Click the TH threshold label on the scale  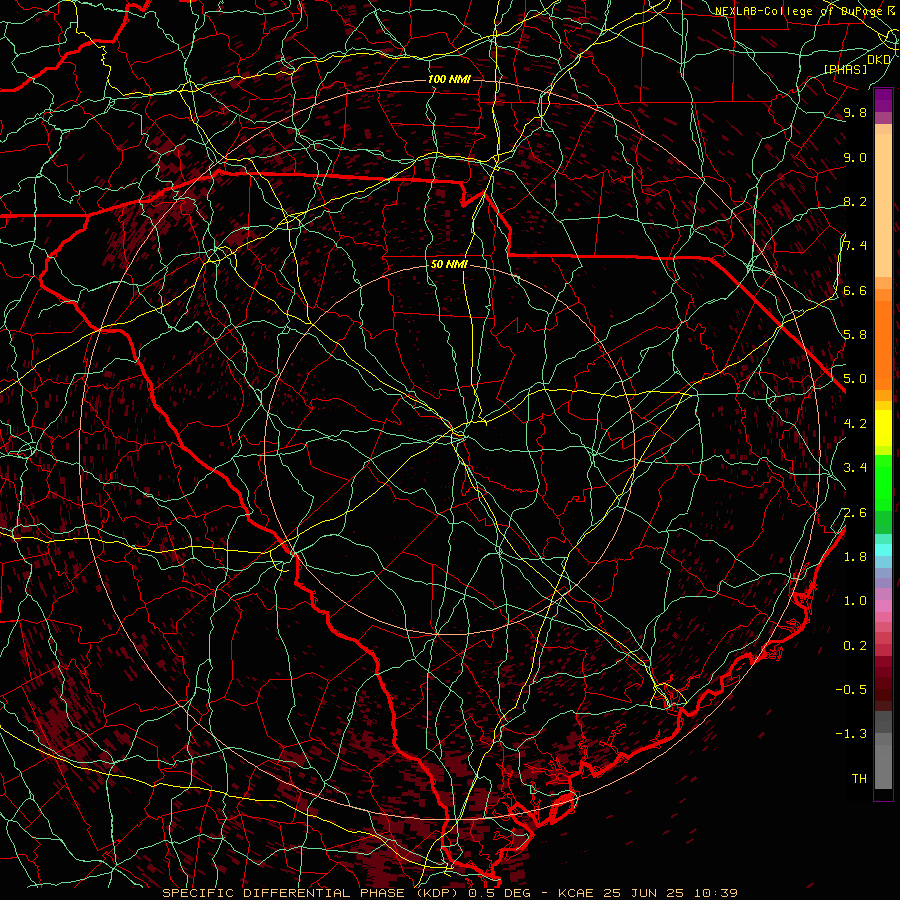point(859,779)
